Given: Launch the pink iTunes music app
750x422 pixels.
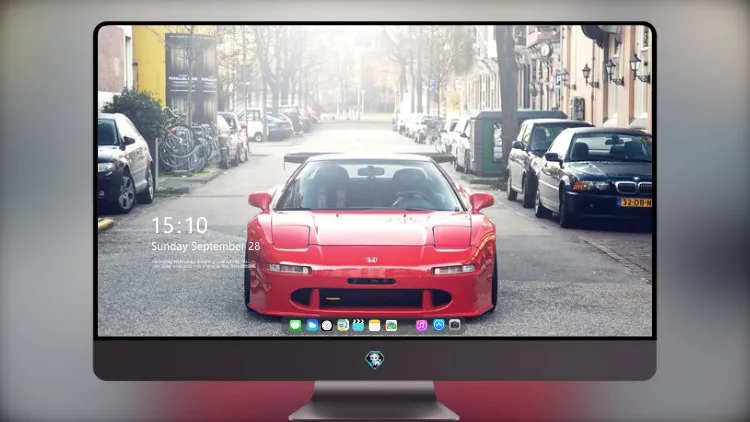Looking at the screenshot, I should pyautogui.click(x=421, y=325).
